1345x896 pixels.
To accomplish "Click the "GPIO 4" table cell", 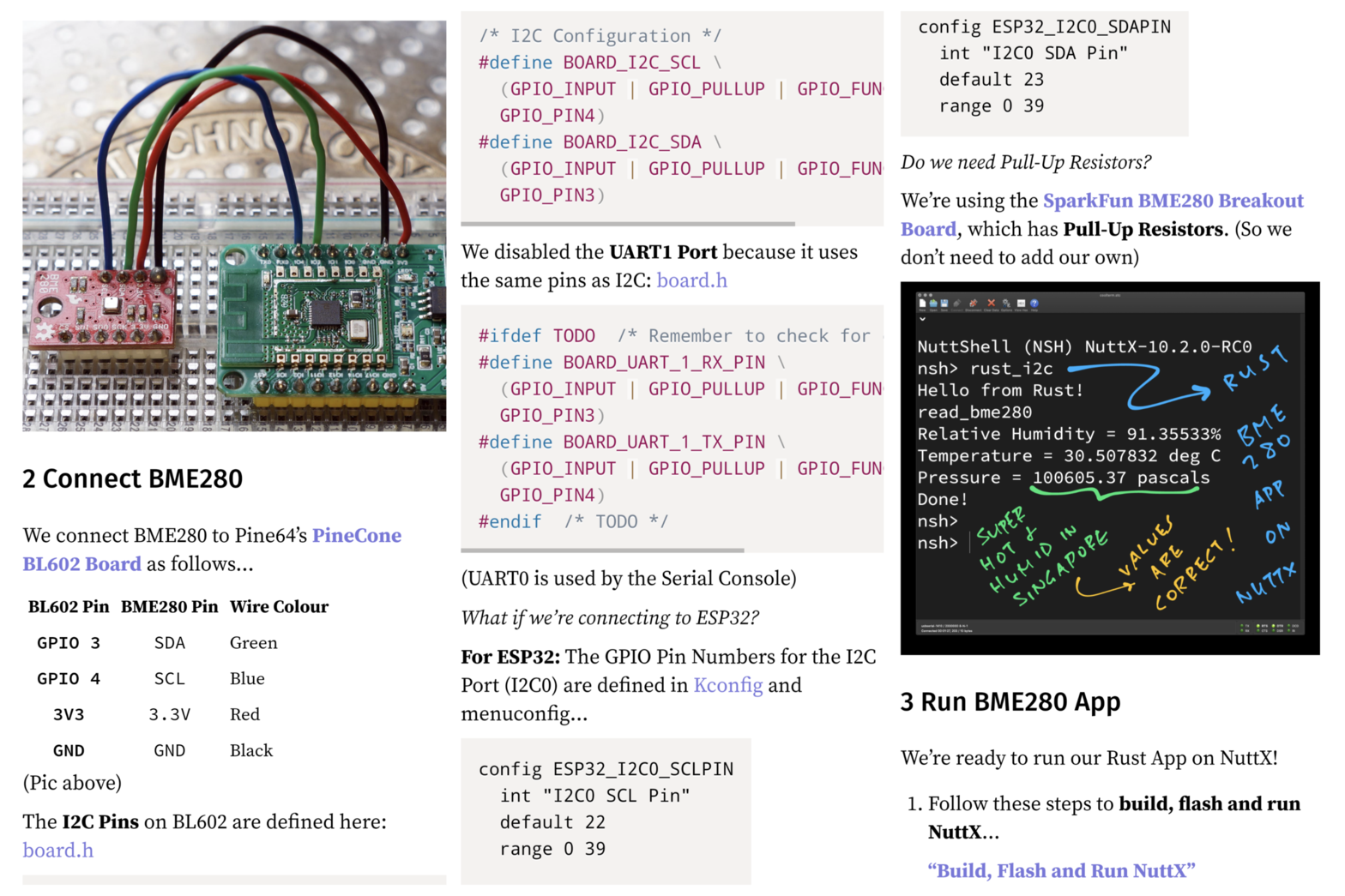I will 69,679.
